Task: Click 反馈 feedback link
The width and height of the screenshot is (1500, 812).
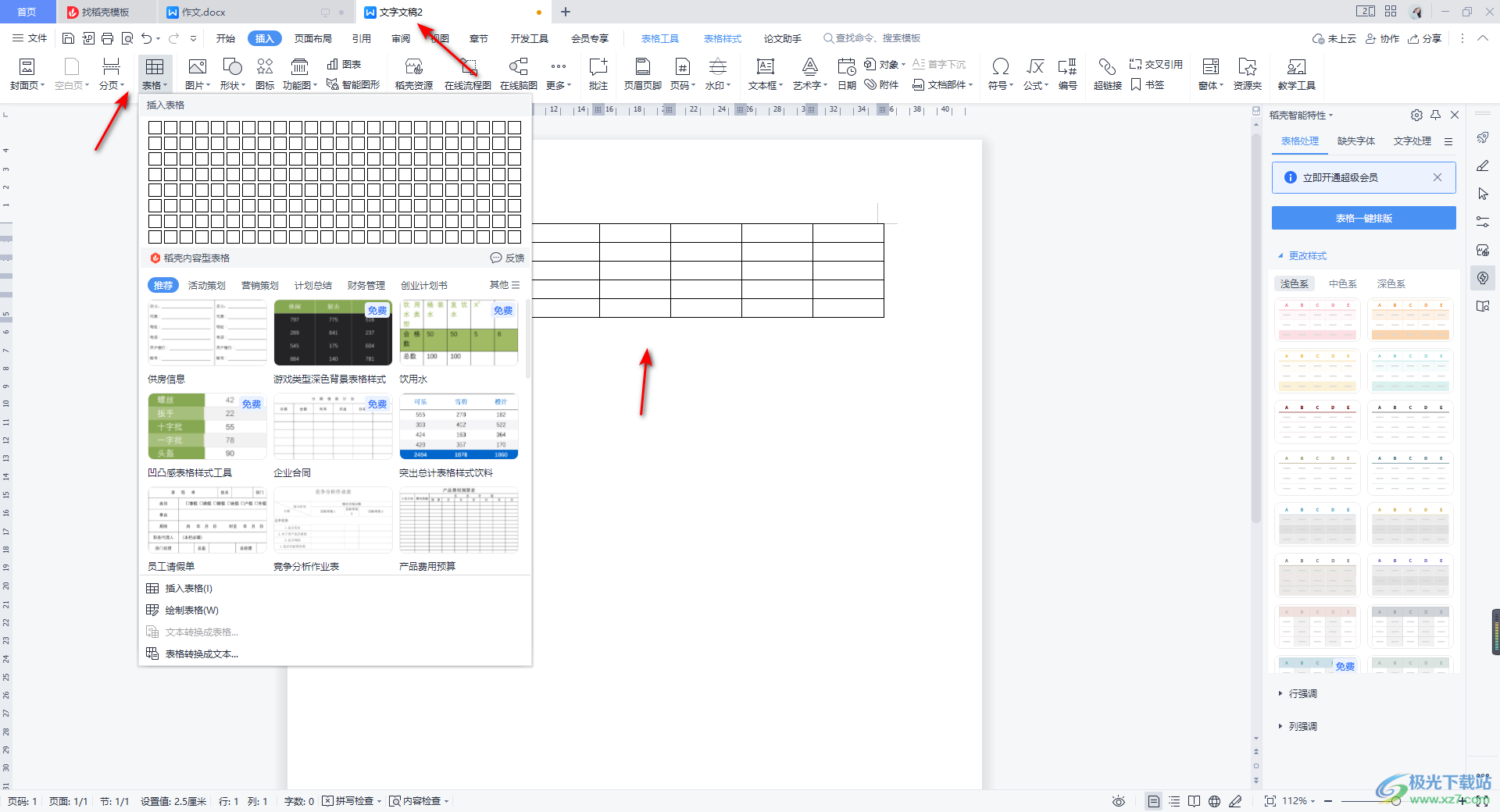Action: [507, 258]
